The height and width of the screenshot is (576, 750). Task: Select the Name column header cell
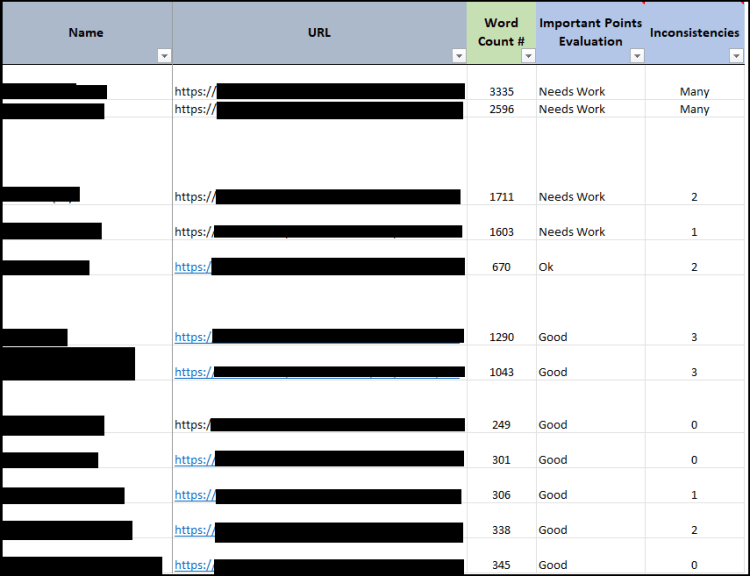pyautogui.click(x=86, y=33)
